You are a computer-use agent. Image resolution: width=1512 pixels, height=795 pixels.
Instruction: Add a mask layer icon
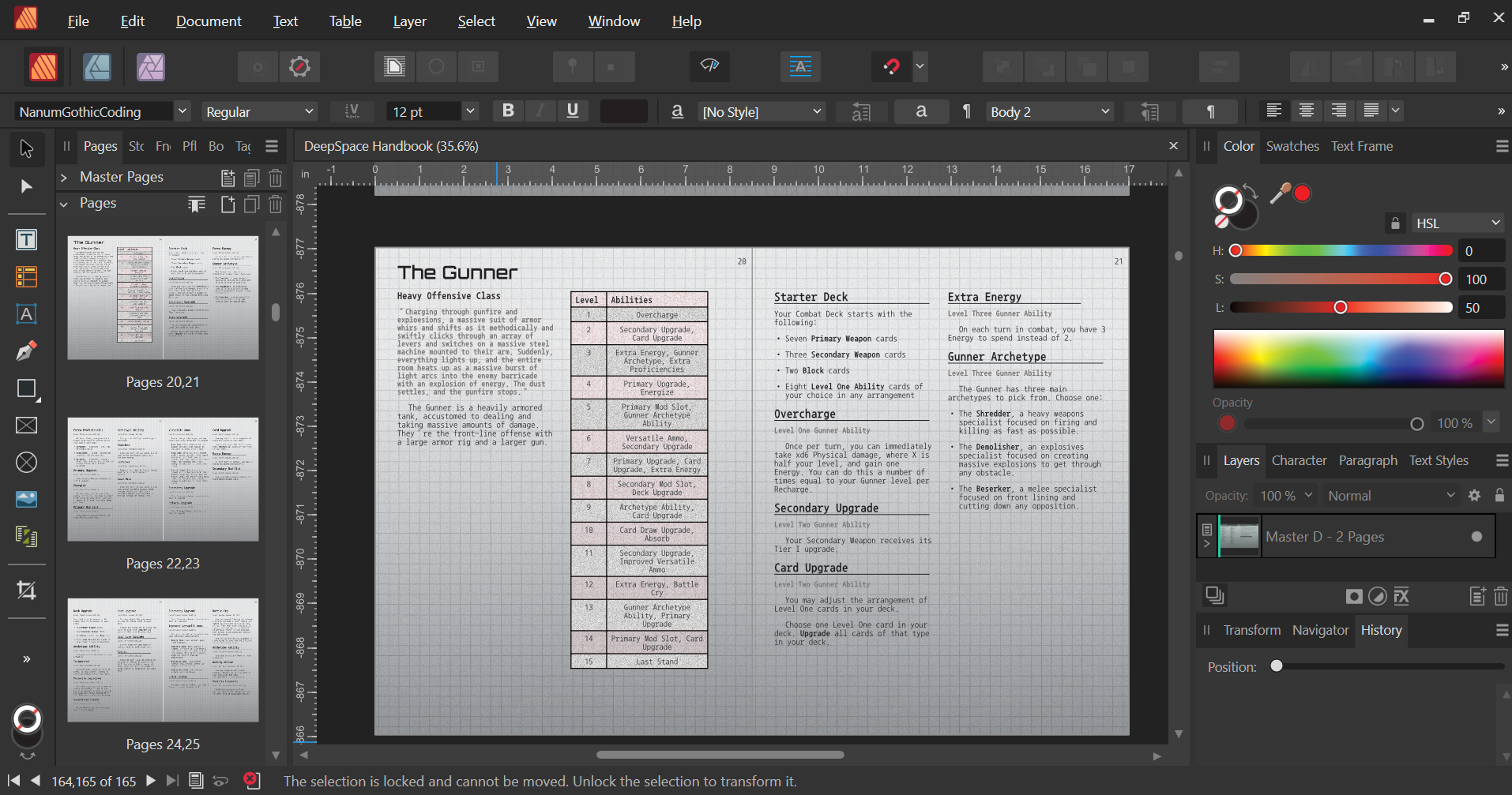coord(1354,597)
